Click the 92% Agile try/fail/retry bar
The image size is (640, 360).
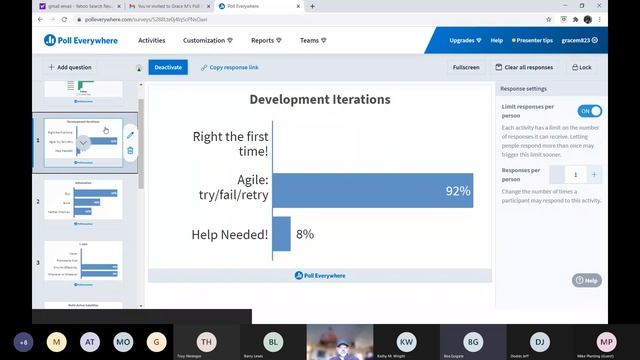[x=373, y=191]
